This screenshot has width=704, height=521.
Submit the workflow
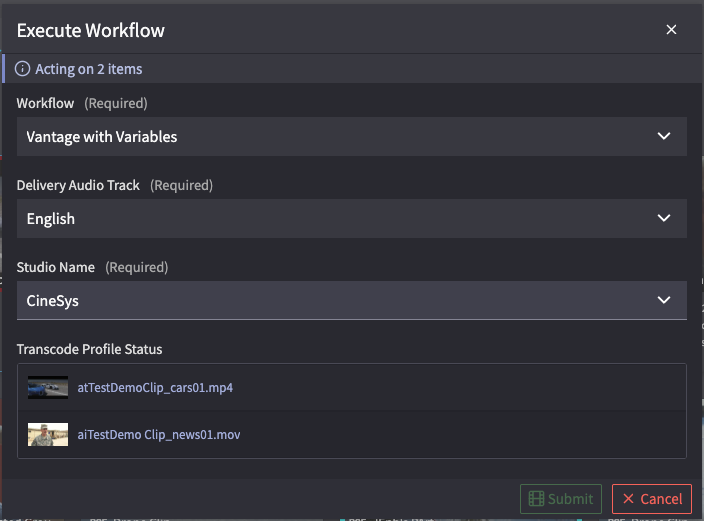[x=561, y=499]
